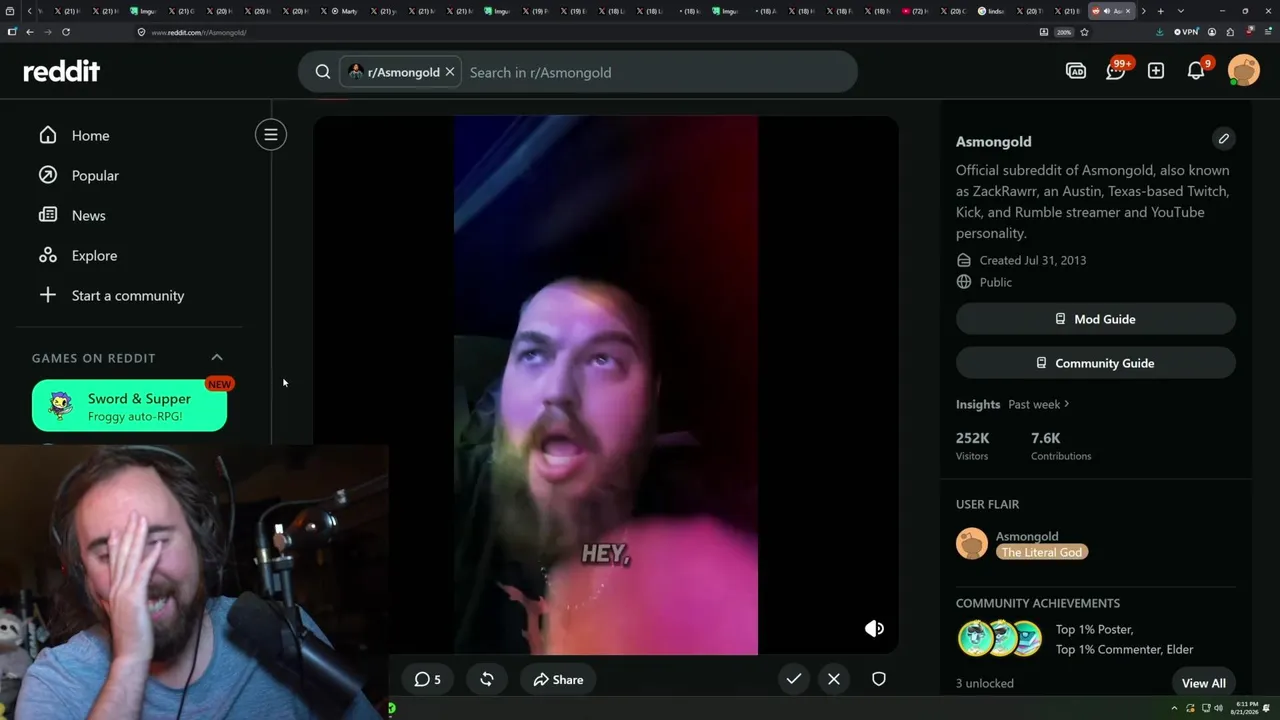Screen dimensions: 1280x720
Task: Click the 200% zoom level indicator
Action: pyautogui.click(x=1064, y=32)
